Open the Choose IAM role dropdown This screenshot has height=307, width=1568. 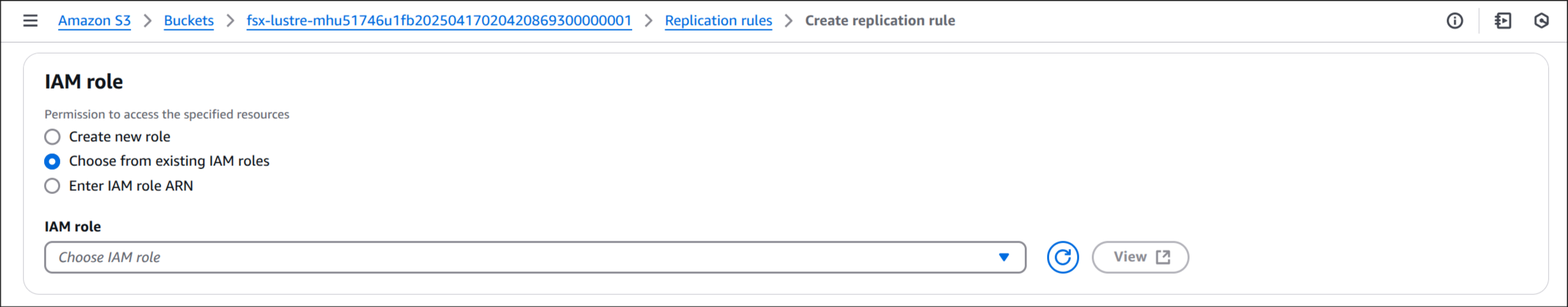tap(535, 257)
